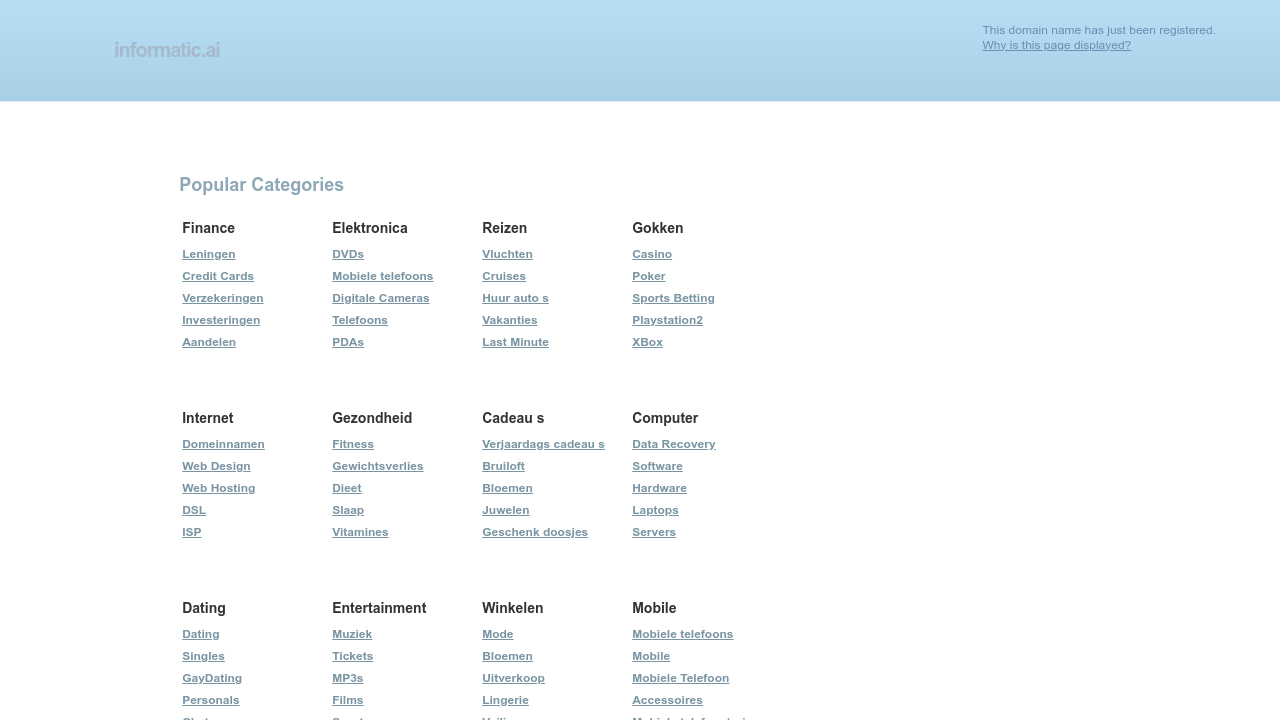Click Gewichtsverlies under Gezondheid
Image resolution: width=1280 pixels, height=720 pixels.
coord(378,466)
